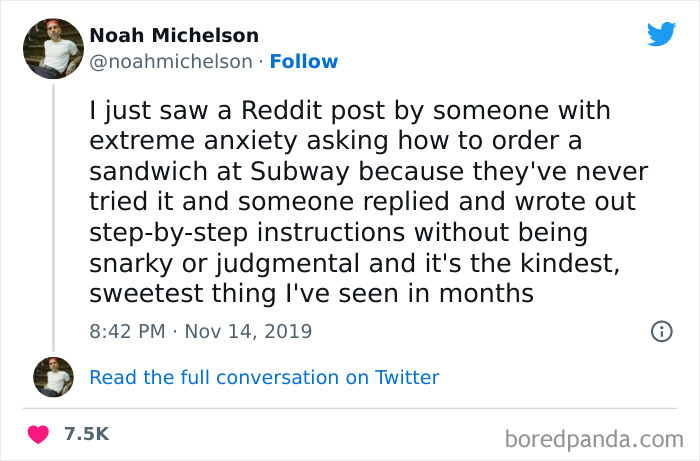
Task: Like the tweet with the heart icon
Action: click(38, 434)
